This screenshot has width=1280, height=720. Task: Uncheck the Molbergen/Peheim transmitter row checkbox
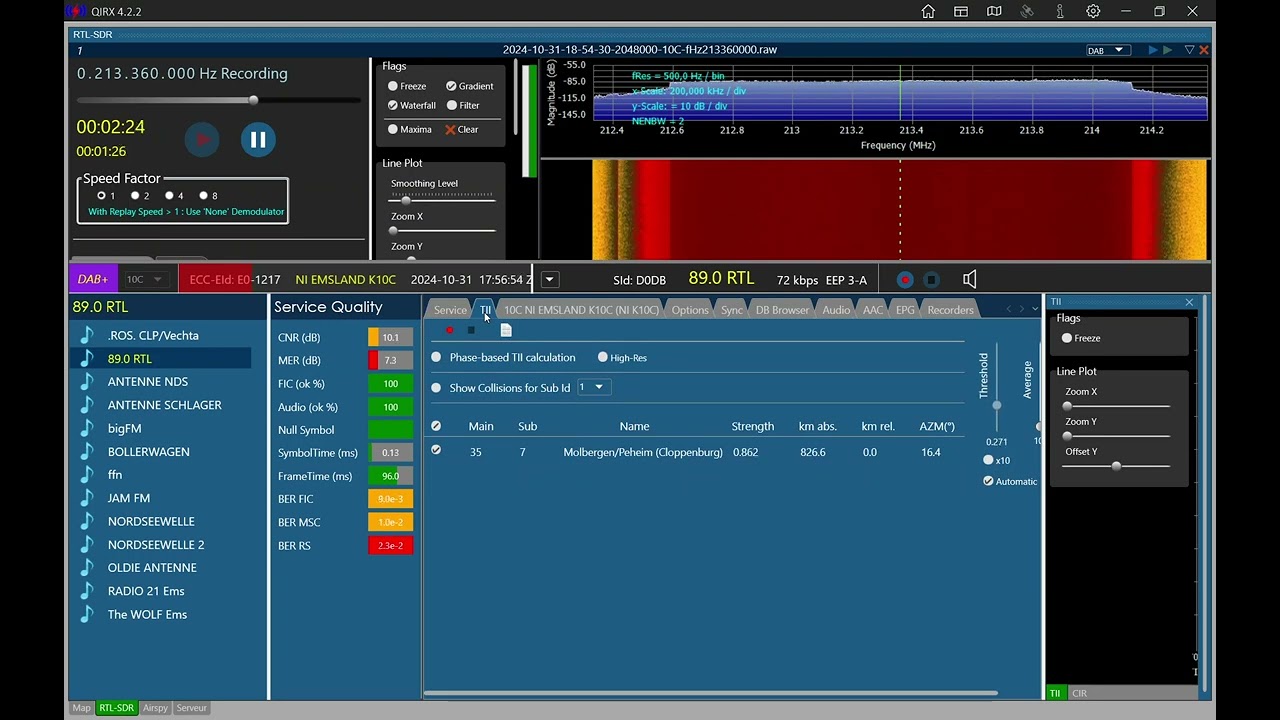pyautogui.click(x=436, y=450)
